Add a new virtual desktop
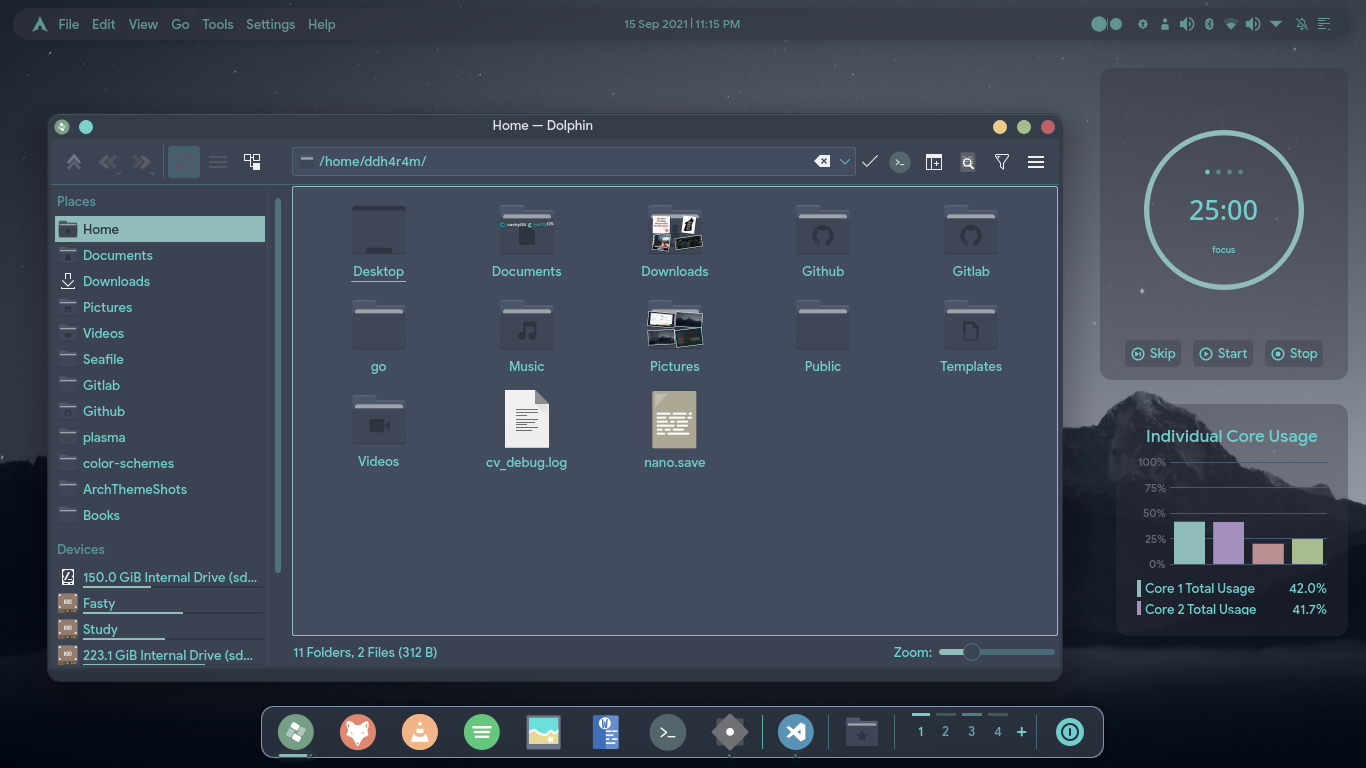1366x768 pixels. pos(1021,732)
